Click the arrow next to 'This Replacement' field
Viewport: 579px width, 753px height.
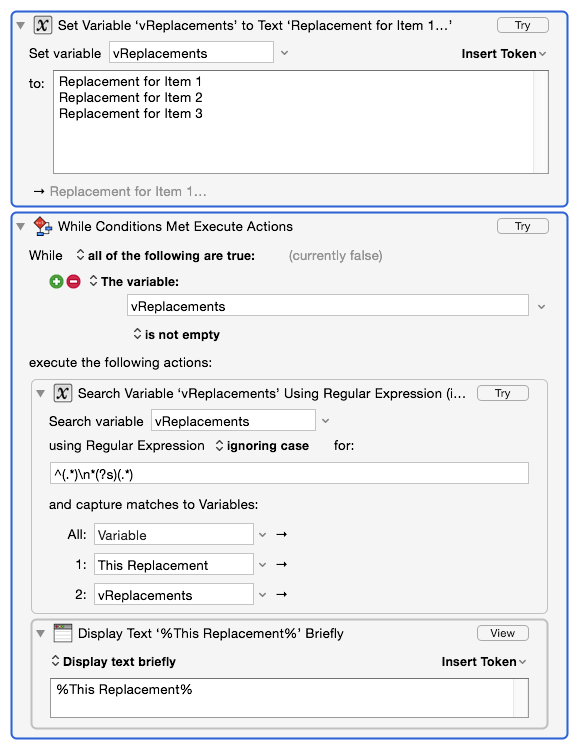(282, 565)
